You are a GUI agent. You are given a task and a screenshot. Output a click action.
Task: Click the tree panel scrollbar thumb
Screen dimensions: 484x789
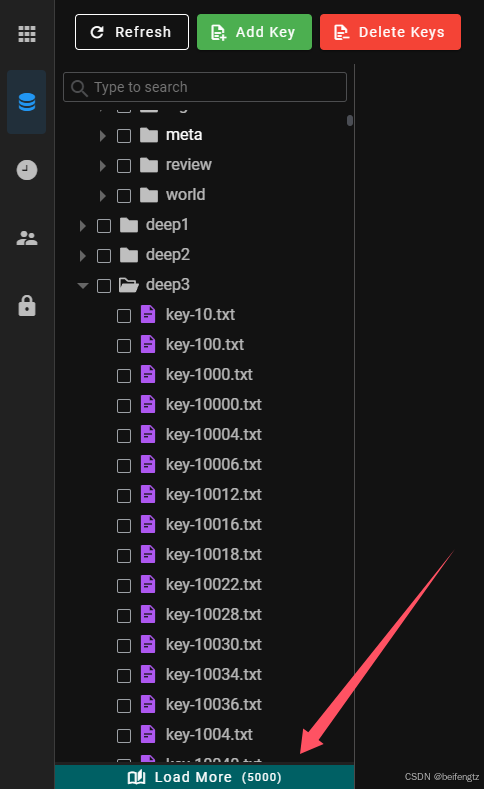click(x=350, y=121)
